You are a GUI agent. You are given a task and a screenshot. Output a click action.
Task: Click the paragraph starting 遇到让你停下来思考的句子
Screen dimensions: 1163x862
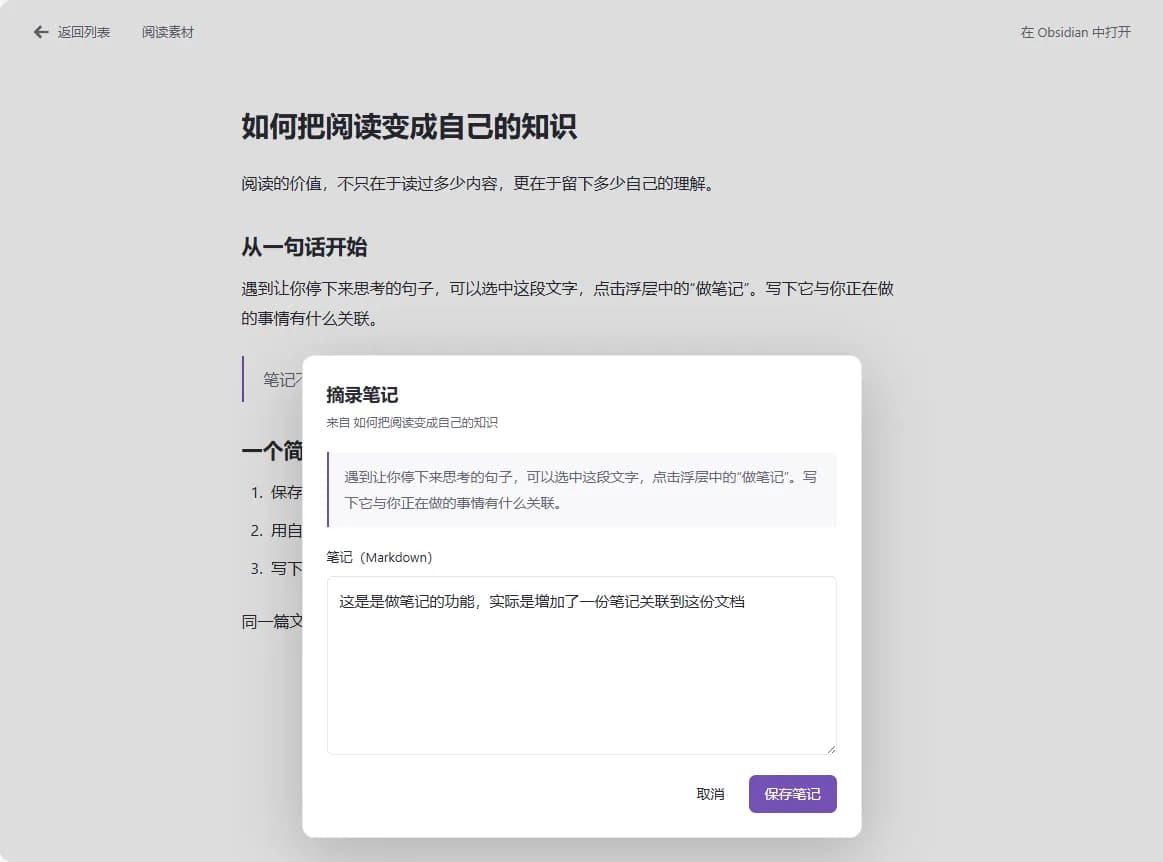[x=567, y=303]
